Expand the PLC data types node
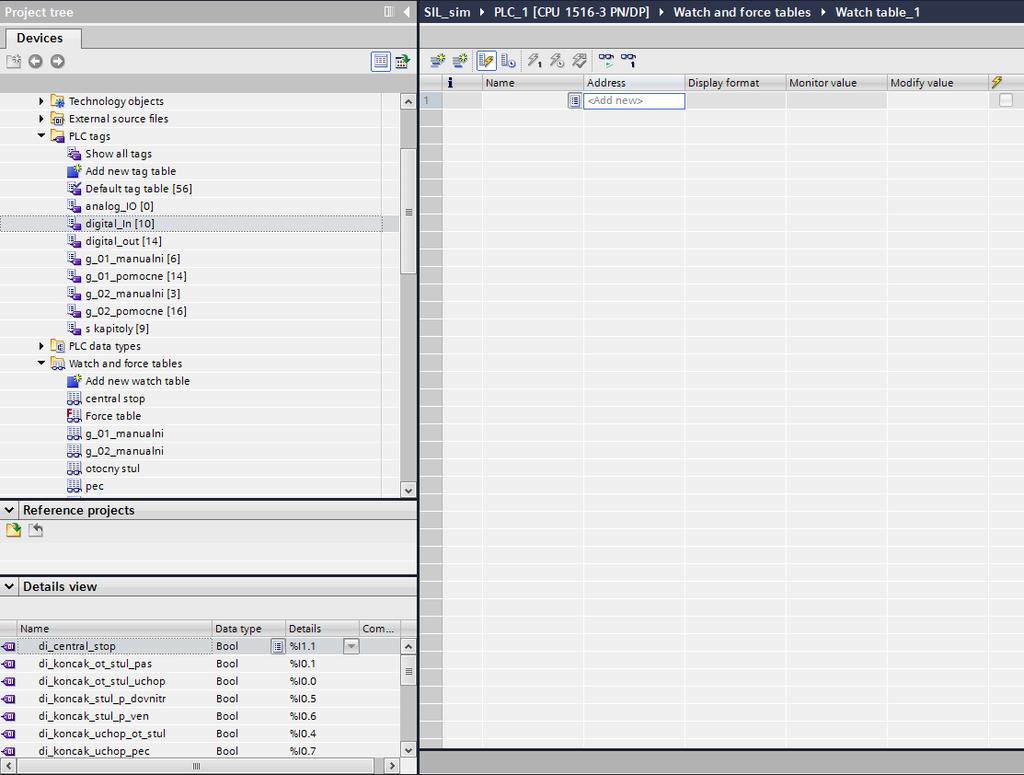Viewport: 1024px width, 775px height. (x=41, y=346)
